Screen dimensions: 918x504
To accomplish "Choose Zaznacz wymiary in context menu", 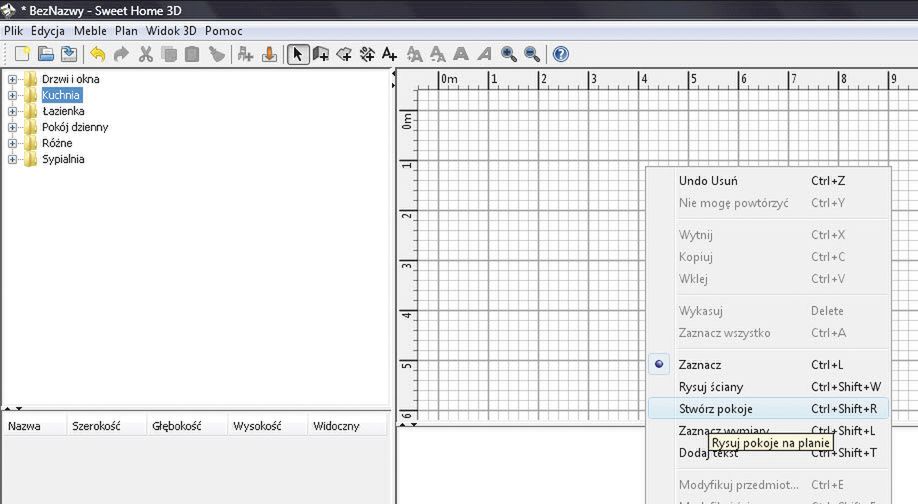I will point(768,431).
